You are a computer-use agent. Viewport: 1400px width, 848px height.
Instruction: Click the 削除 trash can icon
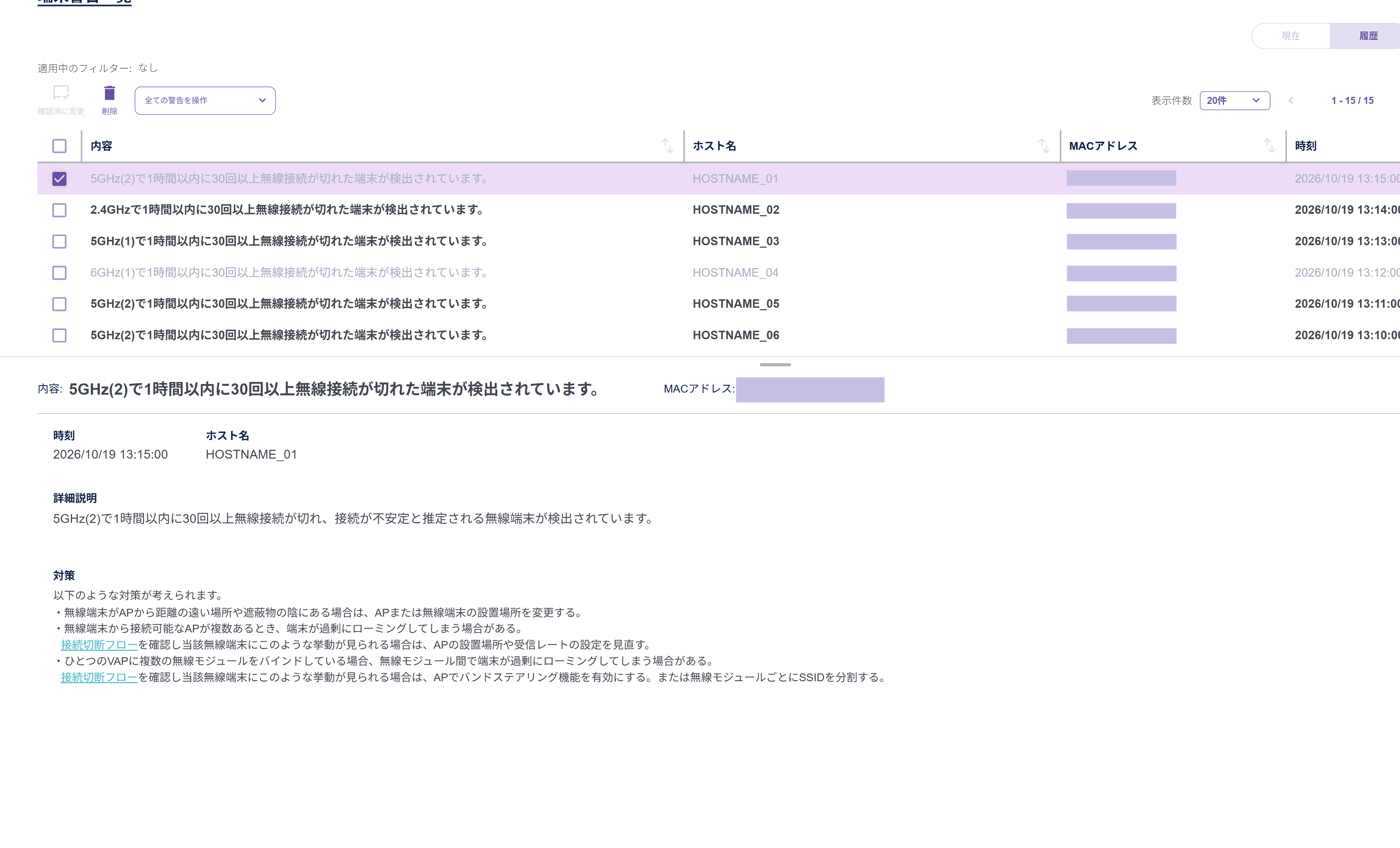pos(110,93)
